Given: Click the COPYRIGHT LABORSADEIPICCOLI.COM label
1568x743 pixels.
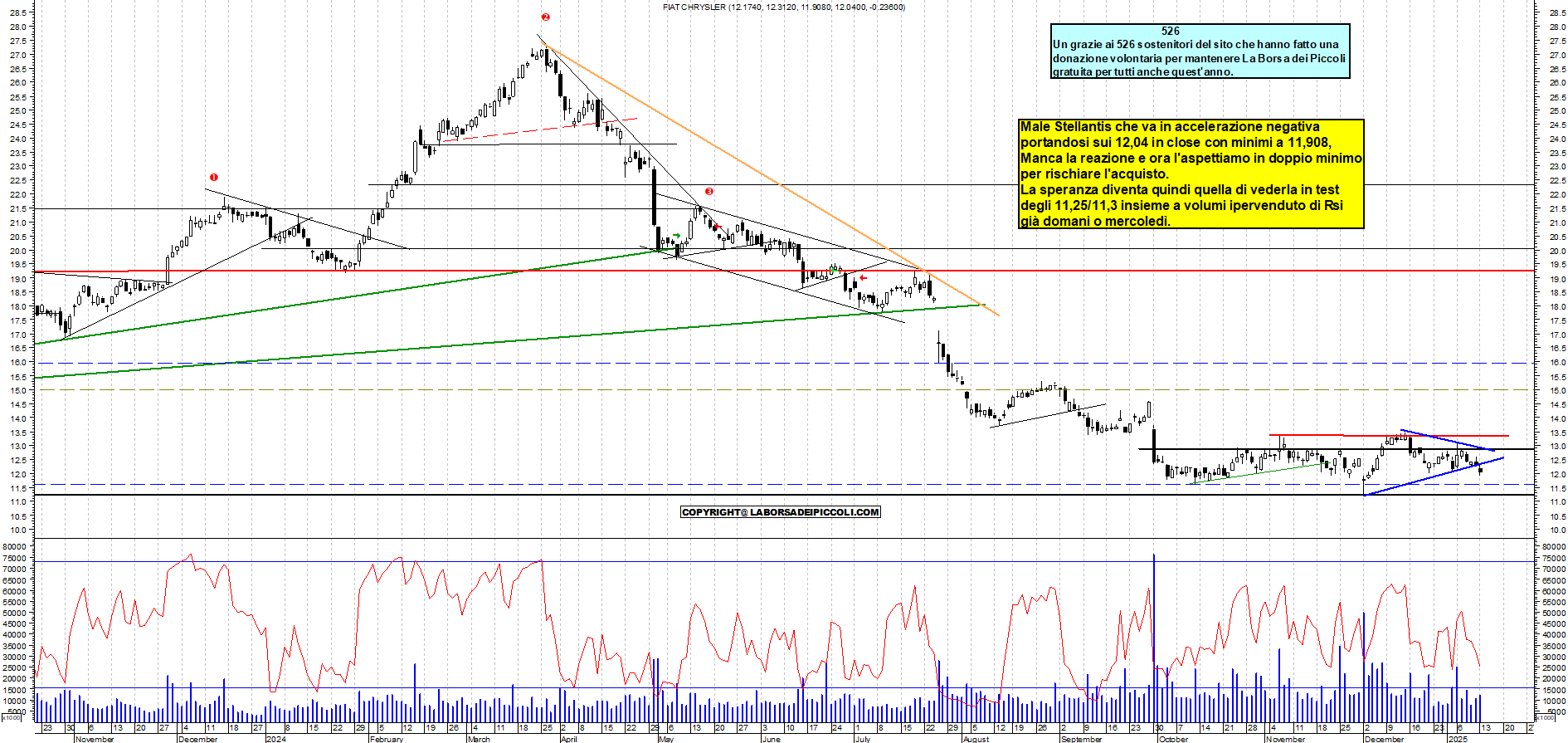Looking at the screenshot, I should click(780, 512).
